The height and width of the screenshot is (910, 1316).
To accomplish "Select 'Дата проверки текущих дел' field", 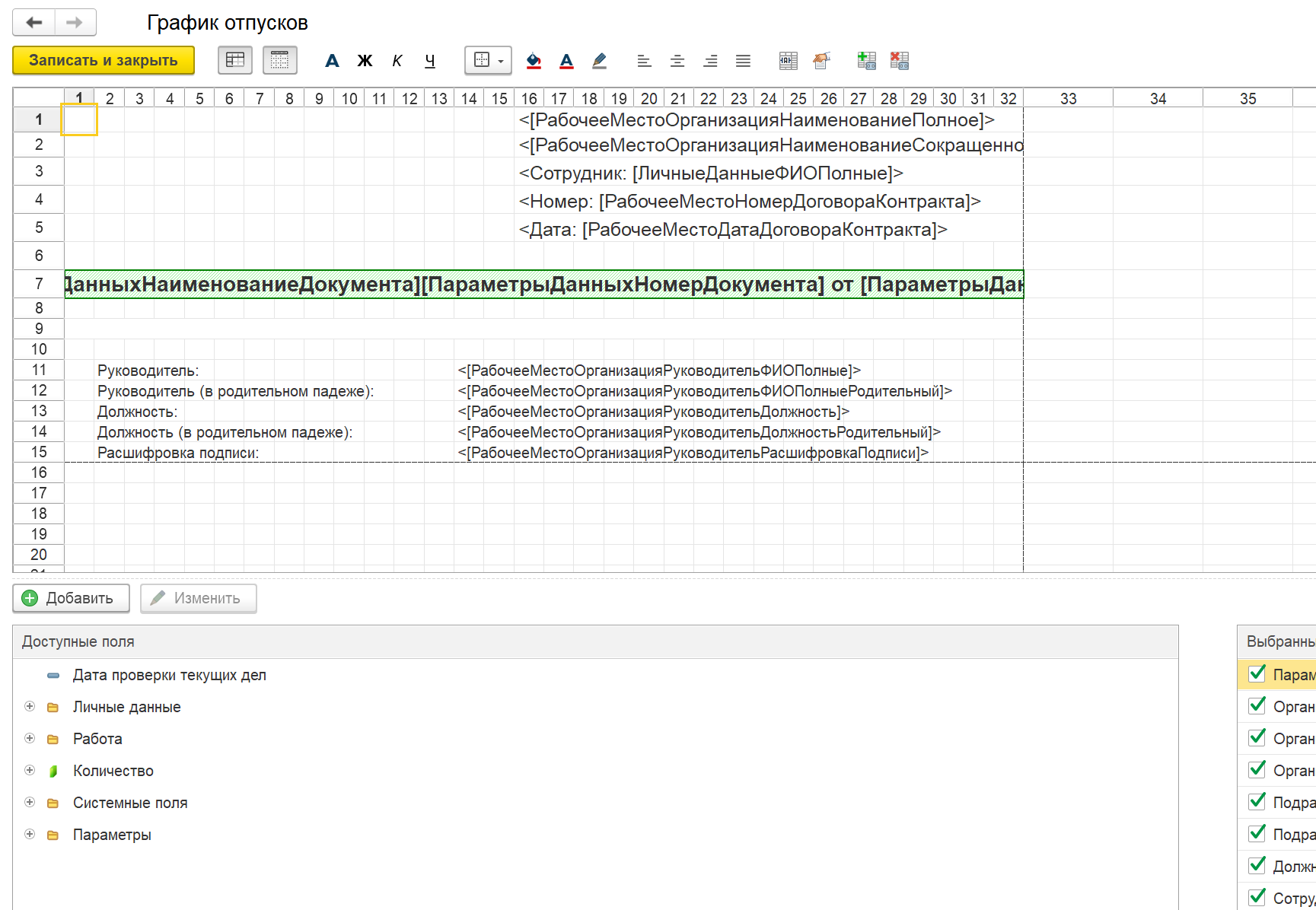I will [x=169, y=675].
